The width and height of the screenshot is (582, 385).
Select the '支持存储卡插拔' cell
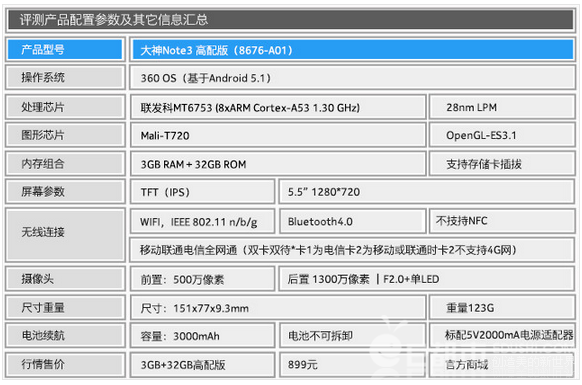click(x=502, y=164)
